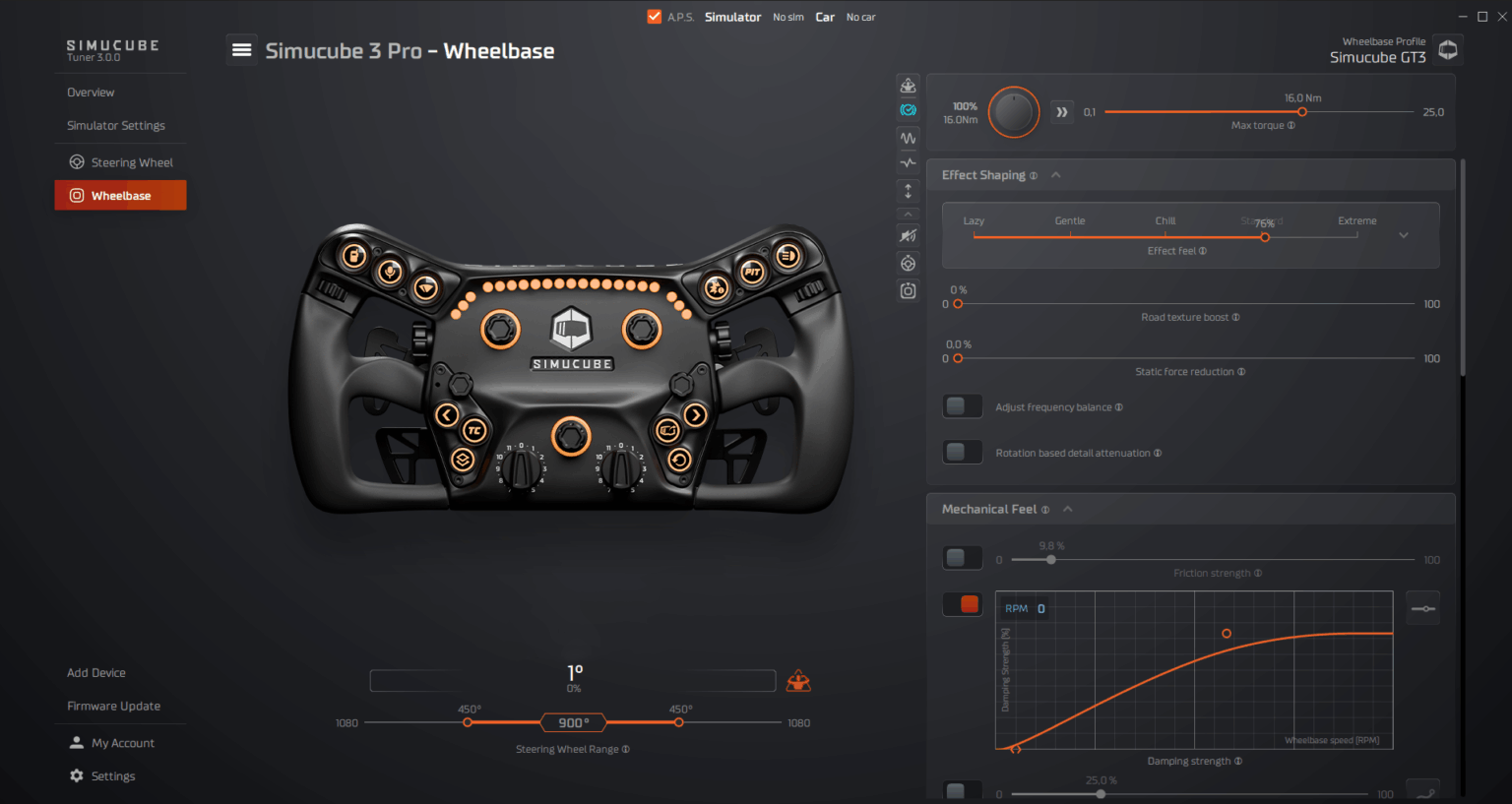Screen dimensions: 1512x804
Task: Expand the Effect feel dropdown chevron
Action: coord(1404,235)
